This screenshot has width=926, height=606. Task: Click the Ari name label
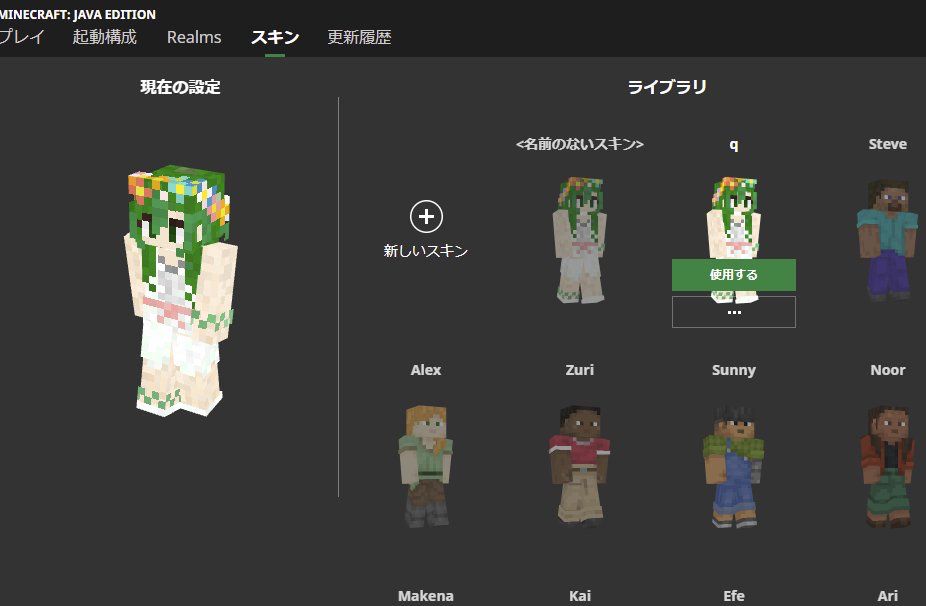click(x=888, y=596)
